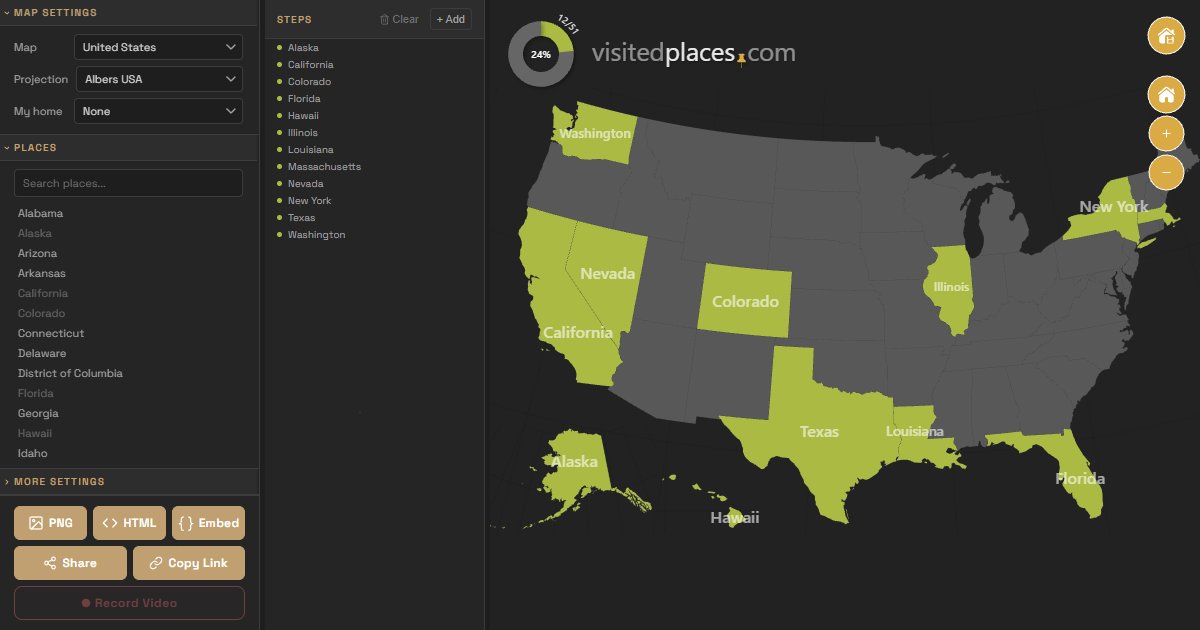Screen dimensions: 1200x630
Task: Expand the More Settings section
Action: coord(130,482)
